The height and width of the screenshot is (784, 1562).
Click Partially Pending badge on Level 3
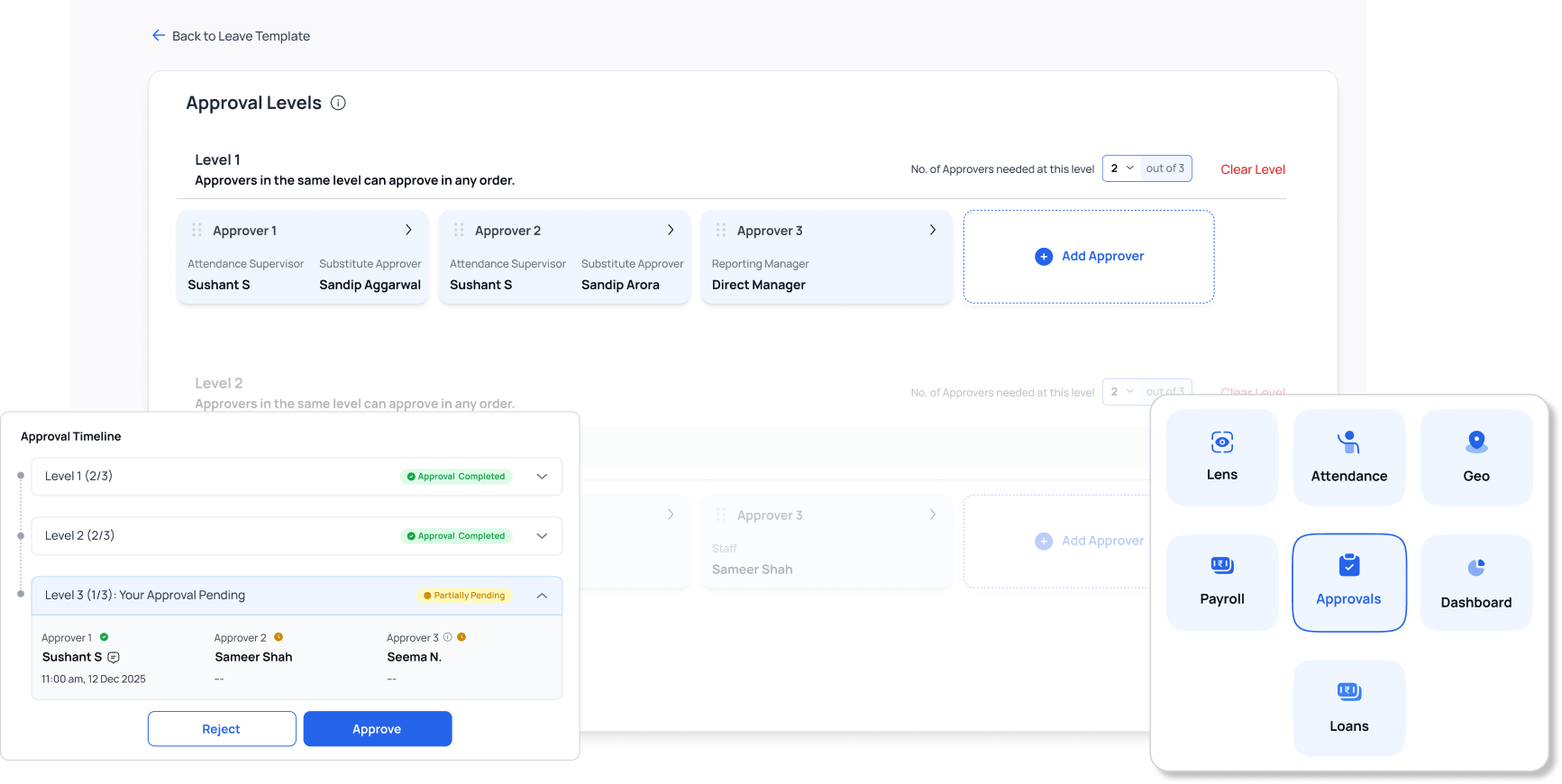(x=464, y=595)
